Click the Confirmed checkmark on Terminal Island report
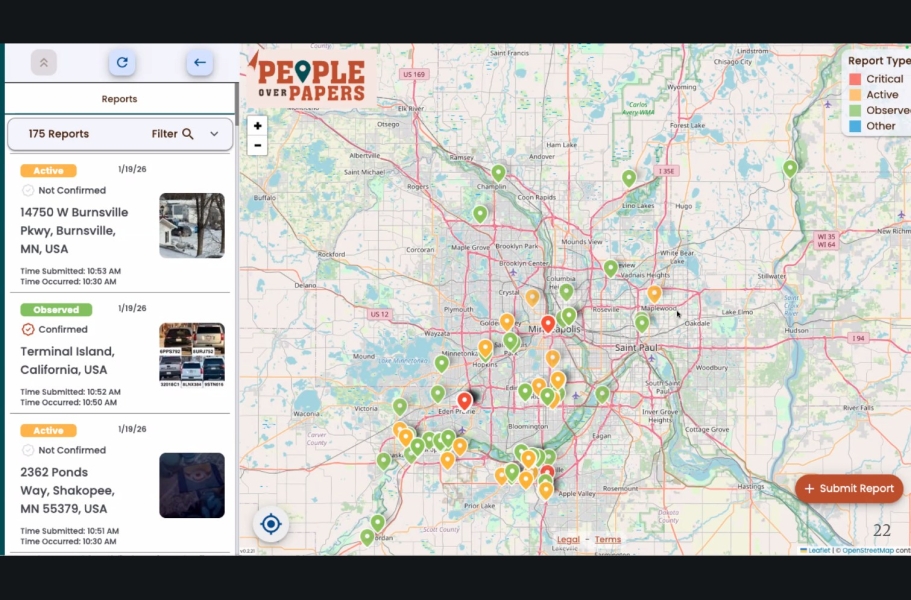Image resolution: width=911 pixels, height=600 pixels. (x=27, y=329)
